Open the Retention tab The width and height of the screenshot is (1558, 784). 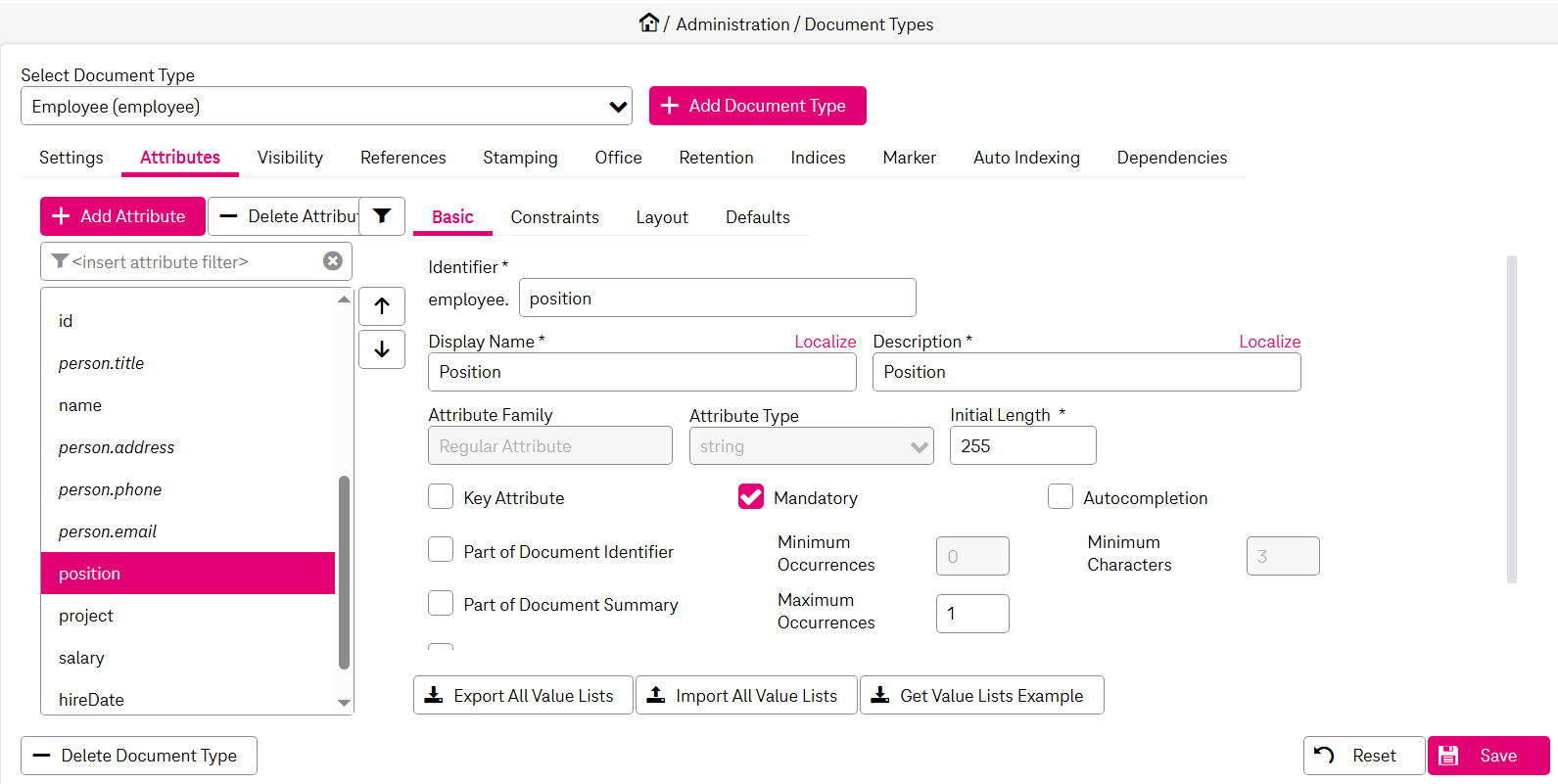tap(716, 158)
